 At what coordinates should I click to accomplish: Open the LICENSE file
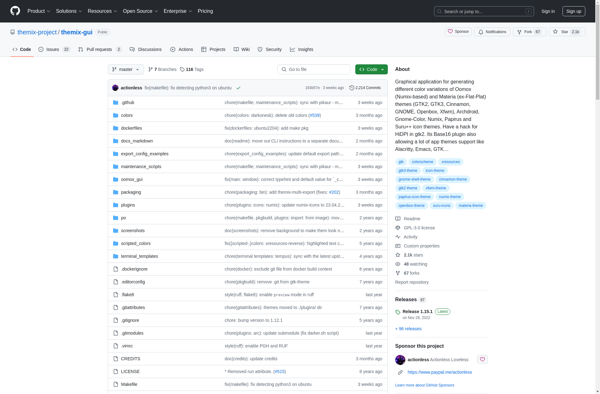[x=130, y=371]
